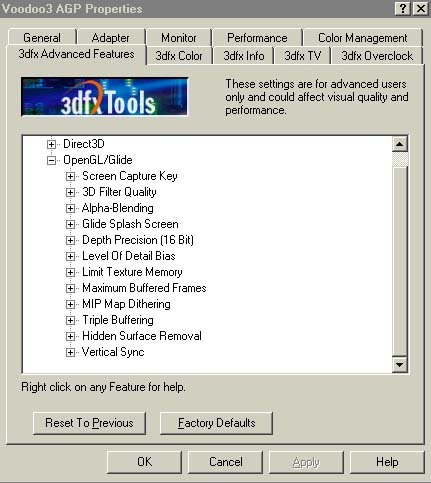Click the Reset To Previous button
The height and width of the screenshot is (483, 431).
click(89, 423)
